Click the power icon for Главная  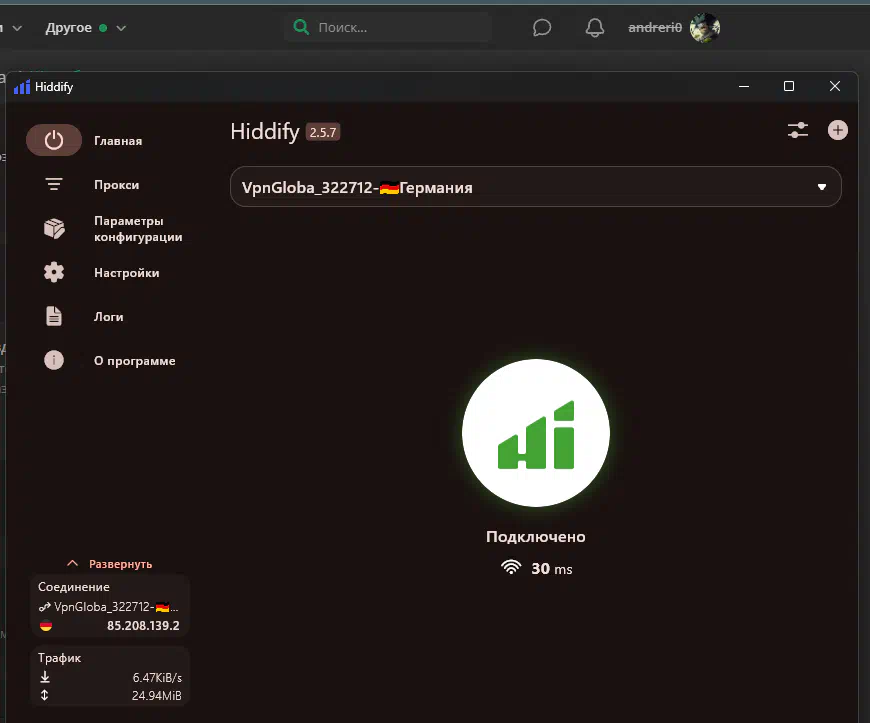coord(54,140)
